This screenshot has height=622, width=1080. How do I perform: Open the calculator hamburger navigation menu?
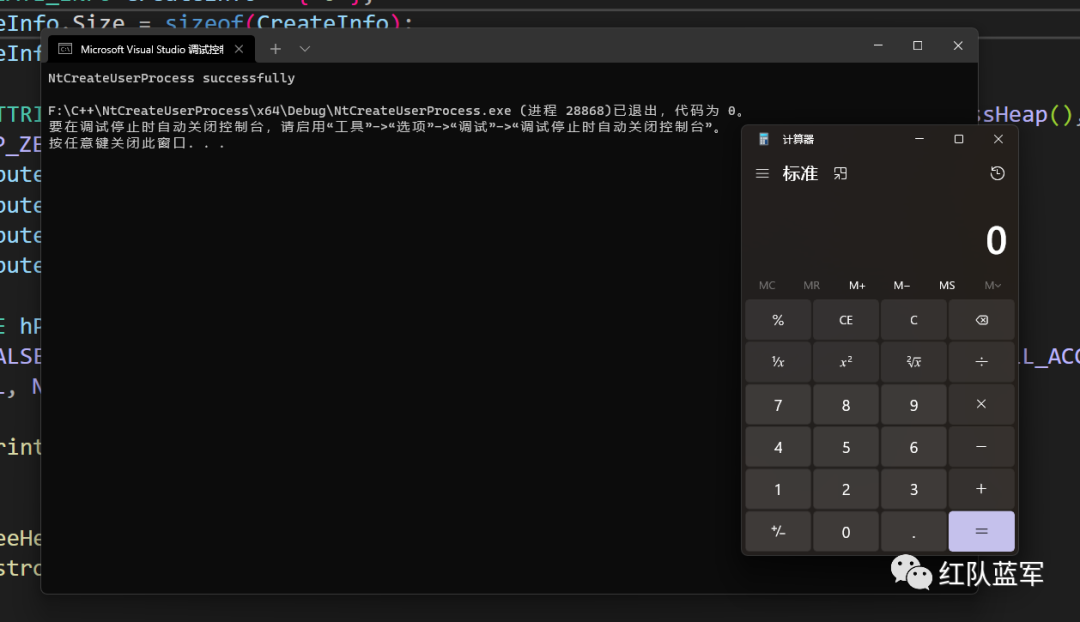point(762,174)
